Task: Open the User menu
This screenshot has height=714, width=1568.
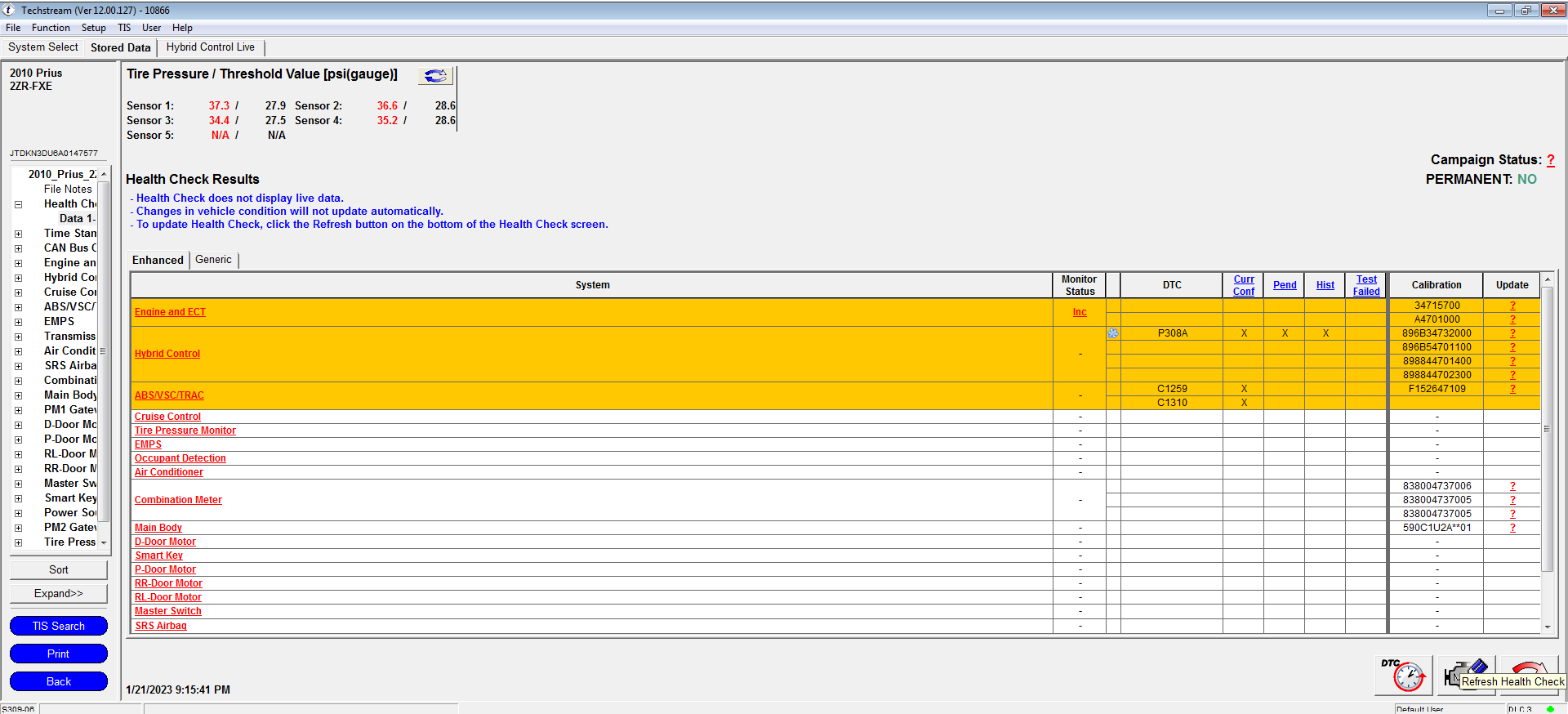Action: coord(151,28)
